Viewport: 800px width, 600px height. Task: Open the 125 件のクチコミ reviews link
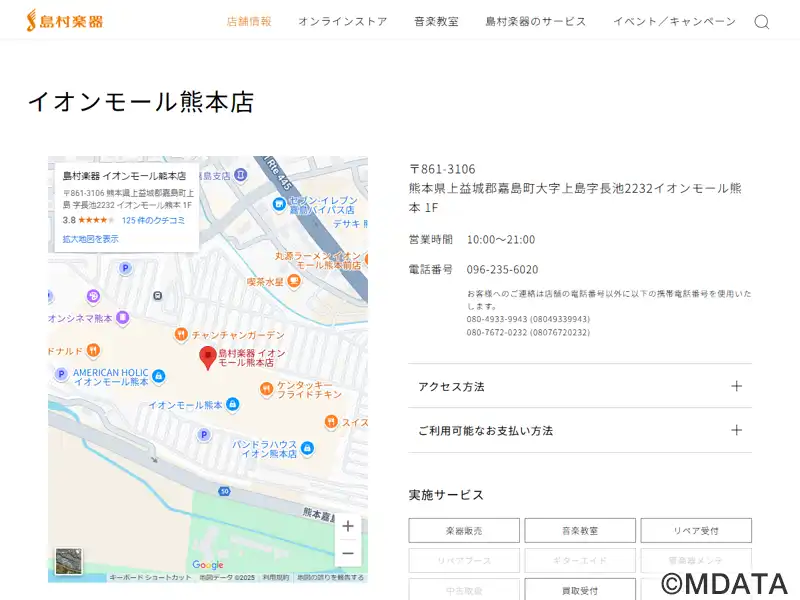click(154, 220)
